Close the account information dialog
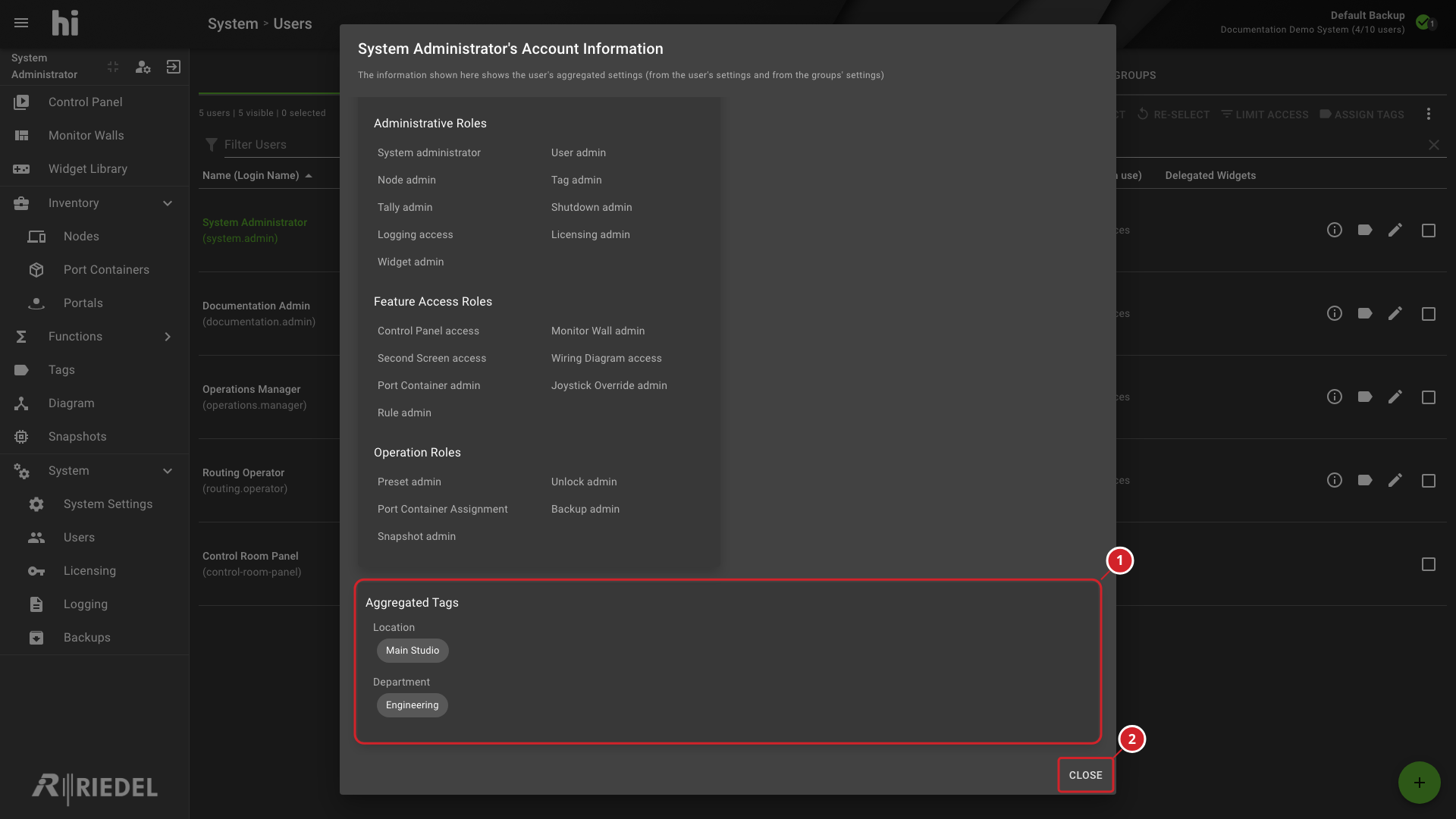This screenshot has width=1456, height=819. coord(1085,775)
